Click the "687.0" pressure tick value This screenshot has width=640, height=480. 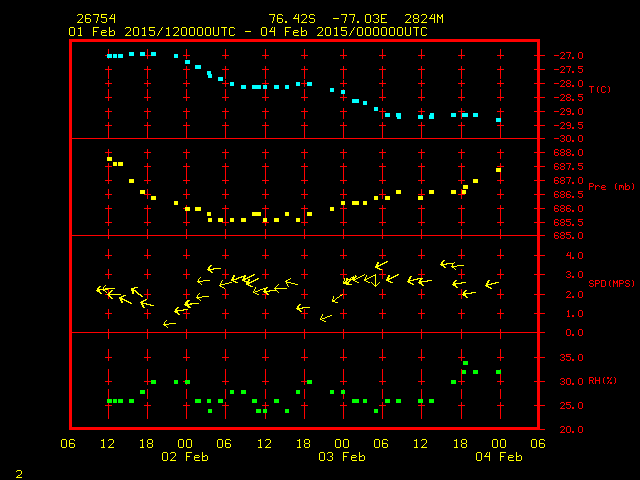tap(568, 180)
